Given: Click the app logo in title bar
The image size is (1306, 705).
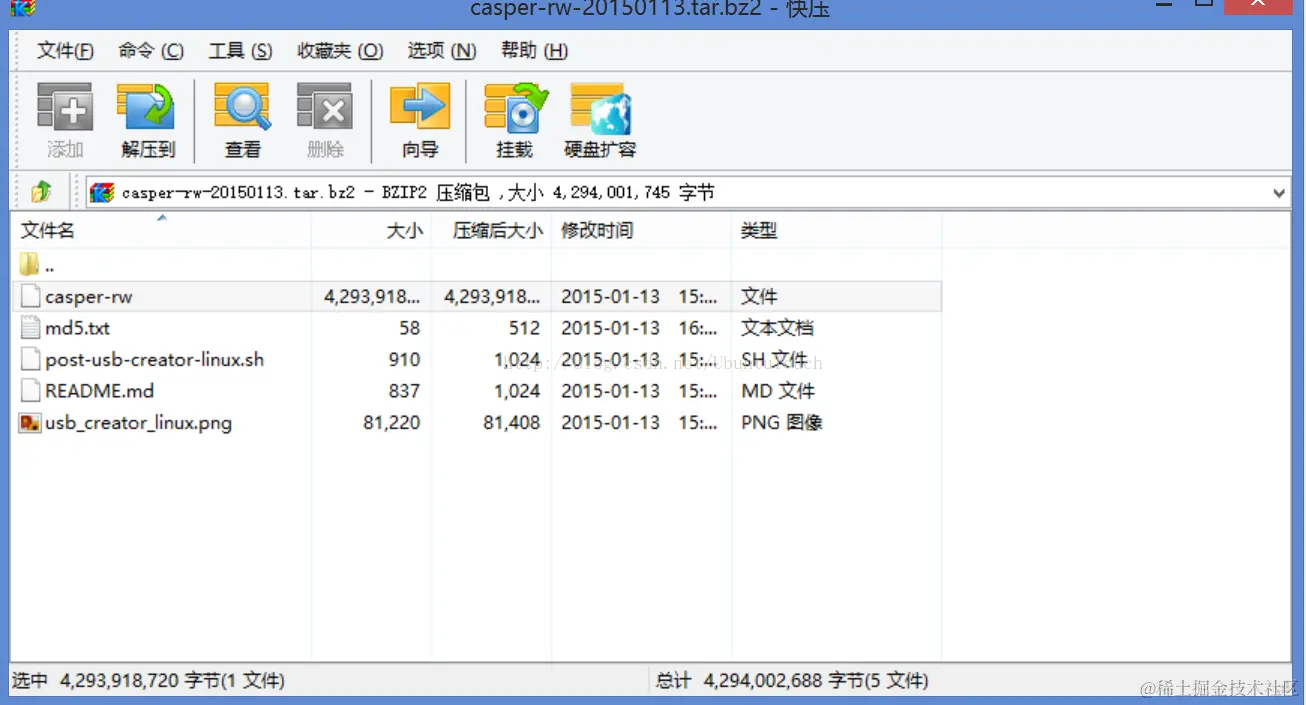Looking at the screenshot, I should point(23,8).
